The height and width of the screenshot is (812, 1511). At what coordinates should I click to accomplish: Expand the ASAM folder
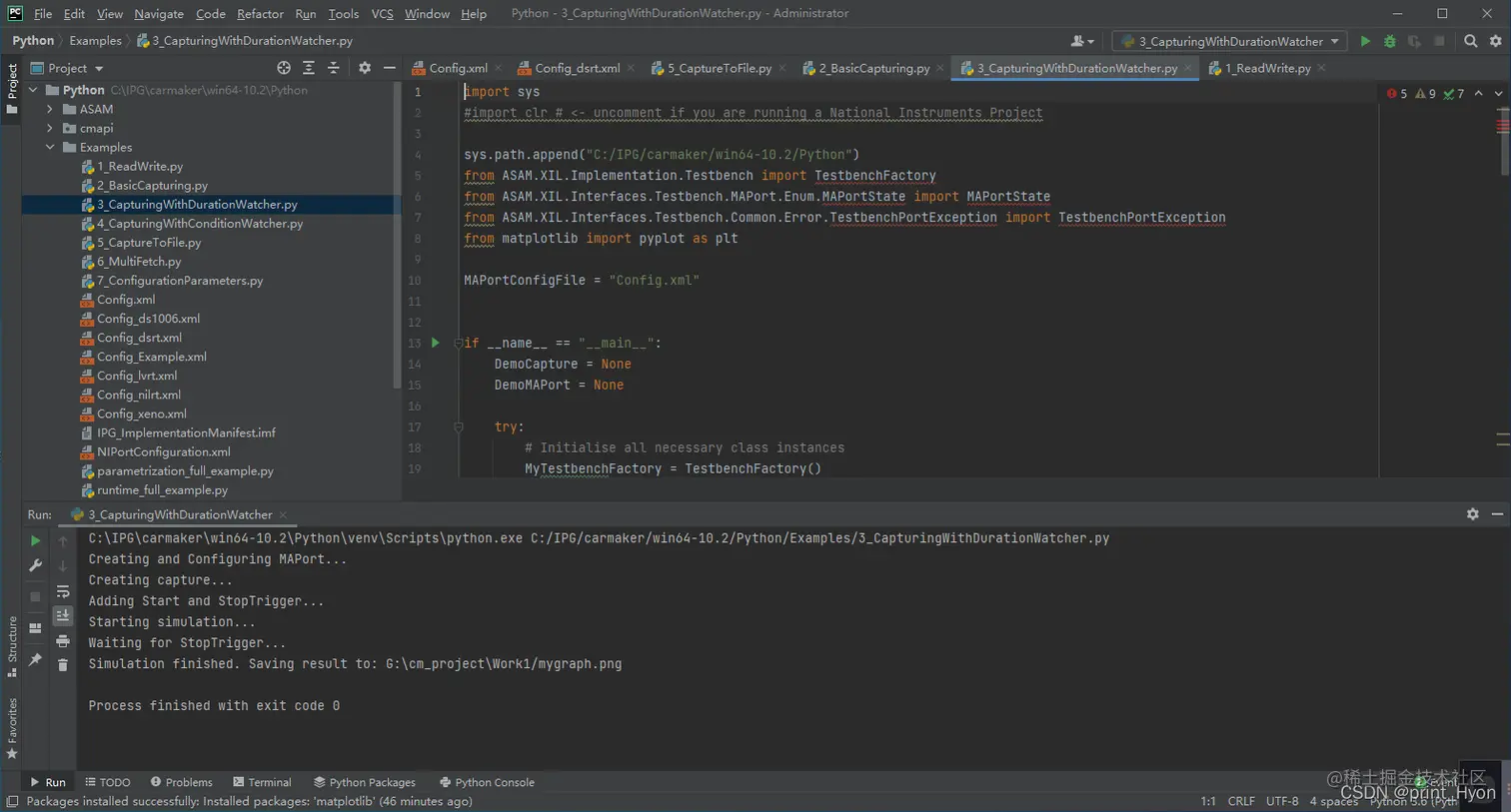50,109
